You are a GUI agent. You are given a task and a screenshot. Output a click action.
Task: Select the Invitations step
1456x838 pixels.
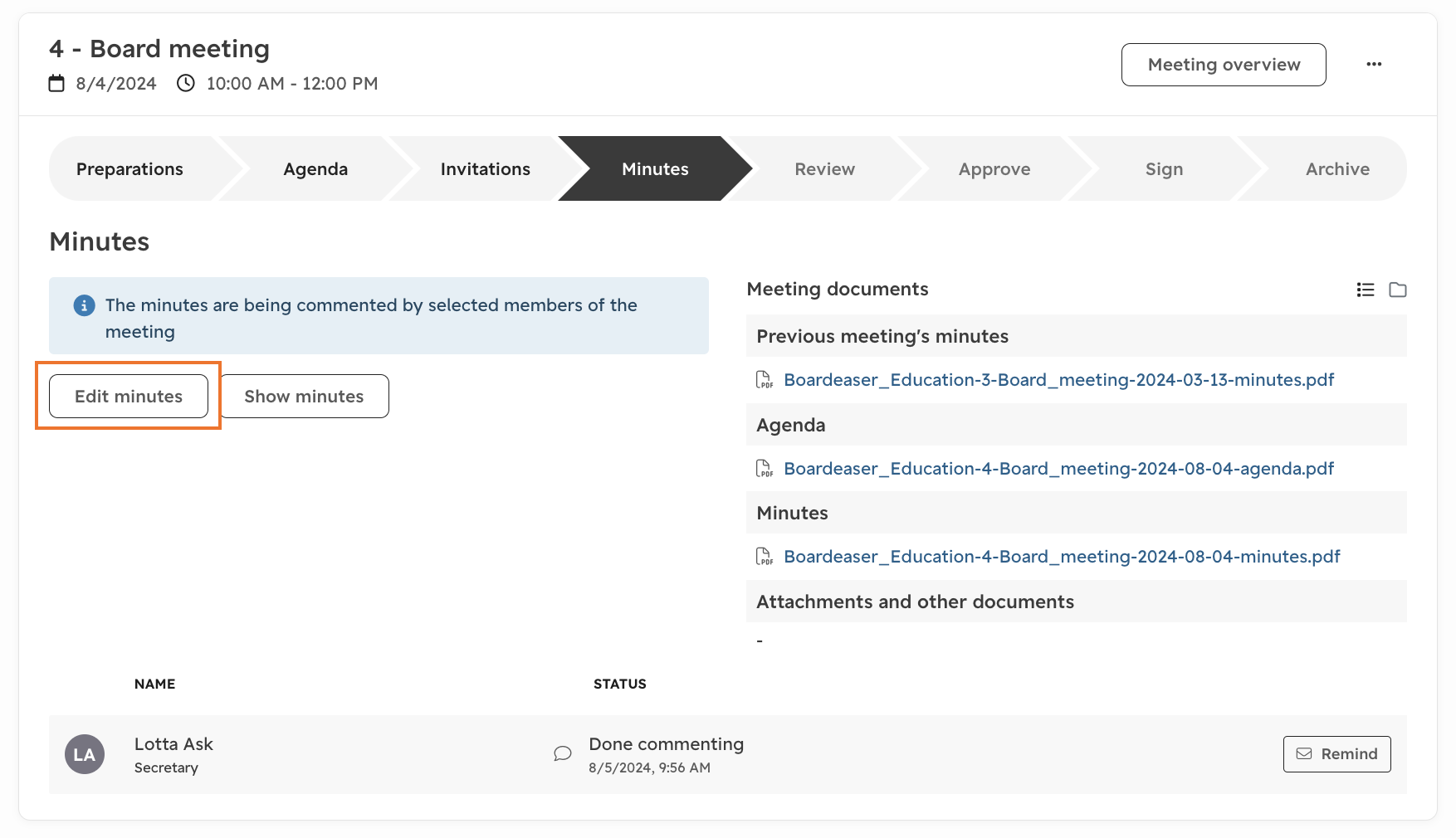pos(485,168)
